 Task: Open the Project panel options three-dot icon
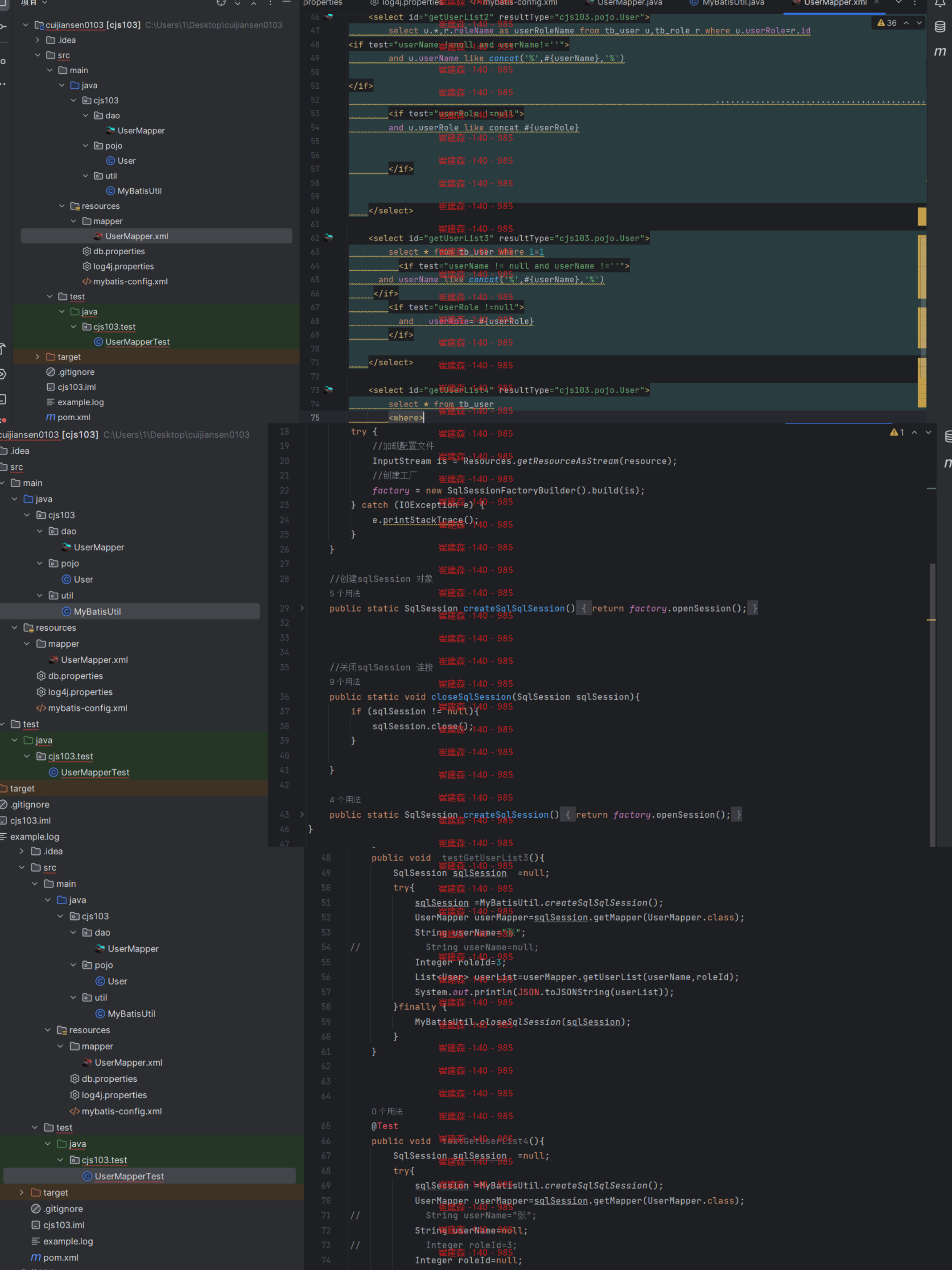(x=270, y=3)
